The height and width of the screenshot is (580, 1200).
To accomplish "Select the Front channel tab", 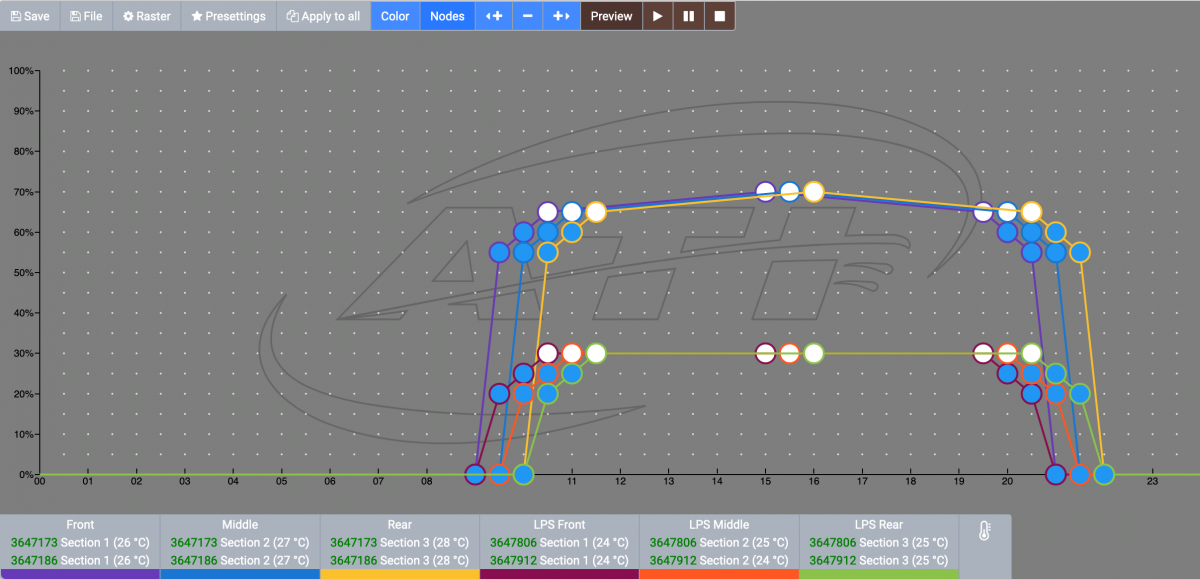I will pyautogui.click(x=80, y=524).
